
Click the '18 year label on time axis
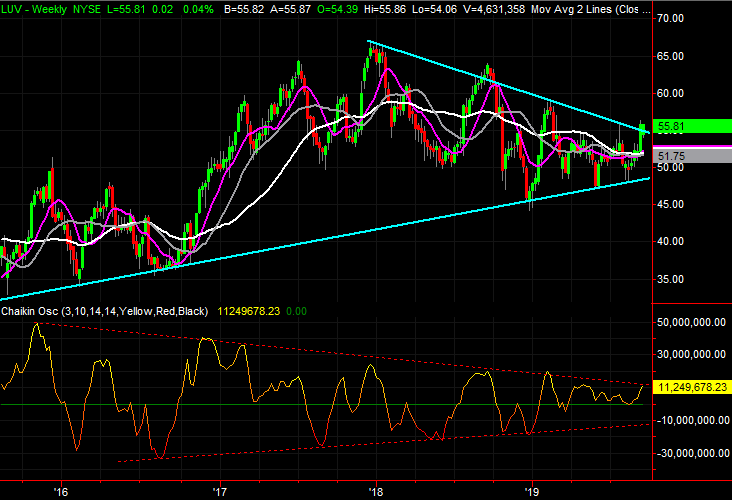375,492
